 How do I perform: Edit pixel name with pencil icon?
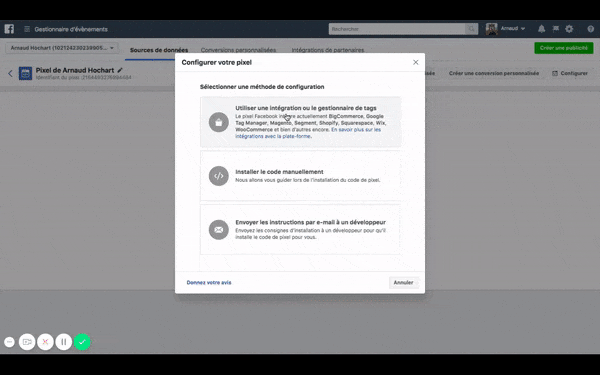coord(120,70)
